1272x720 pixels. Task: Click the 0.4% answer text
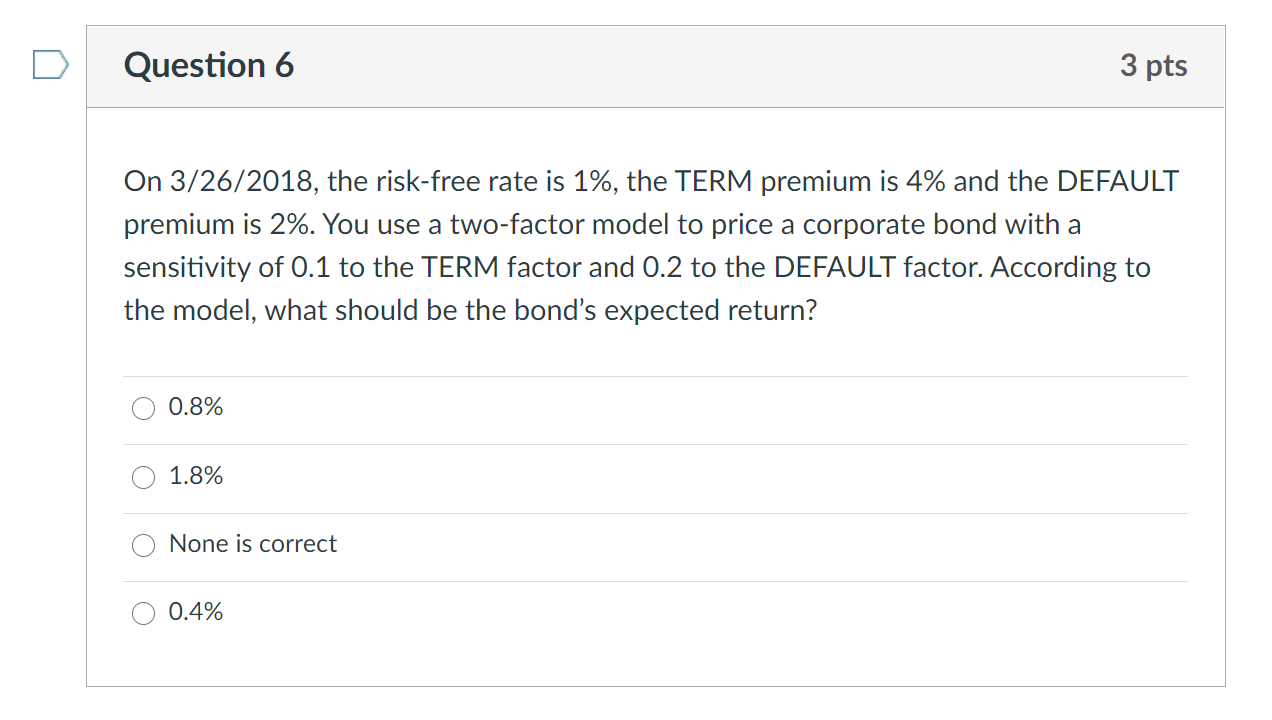point(196,613)
